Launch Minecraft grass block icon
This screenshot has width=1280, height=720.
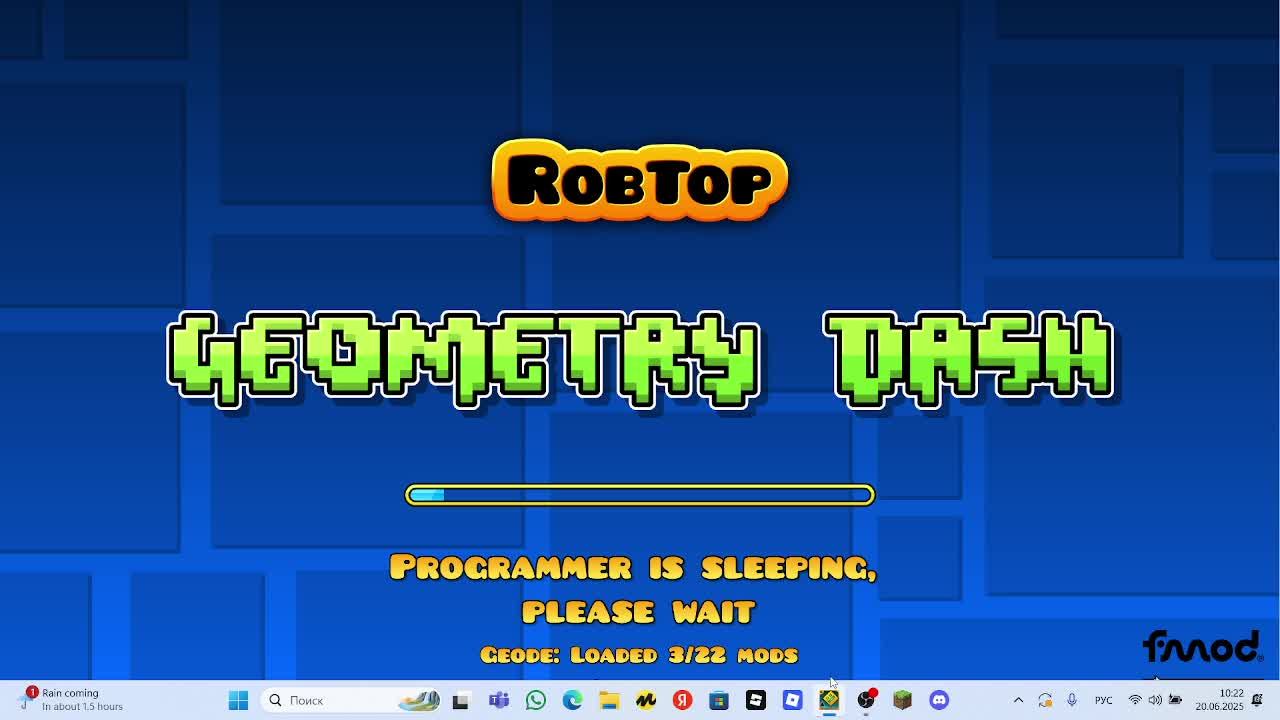(902, 700)
